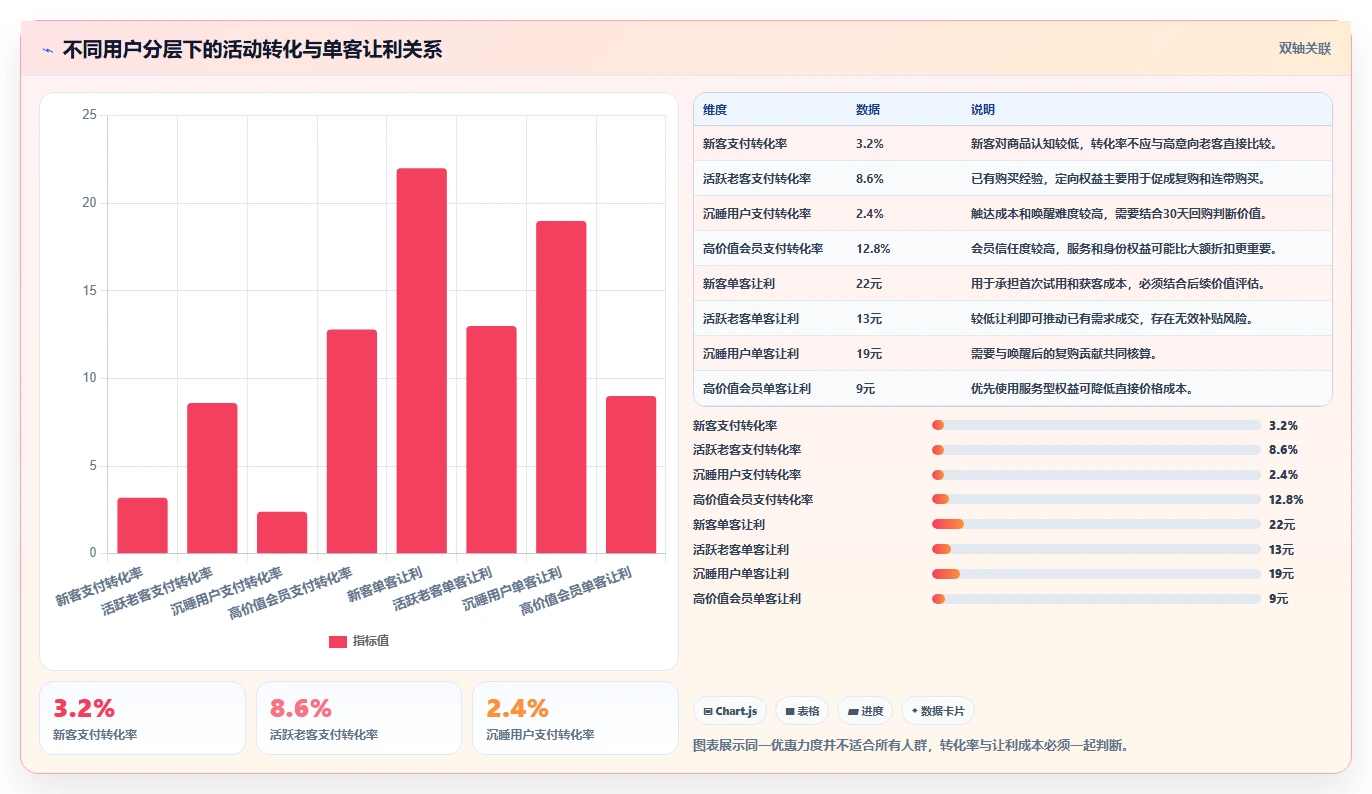Select table cell 高价值会员支付转化率

click(763, 249)
